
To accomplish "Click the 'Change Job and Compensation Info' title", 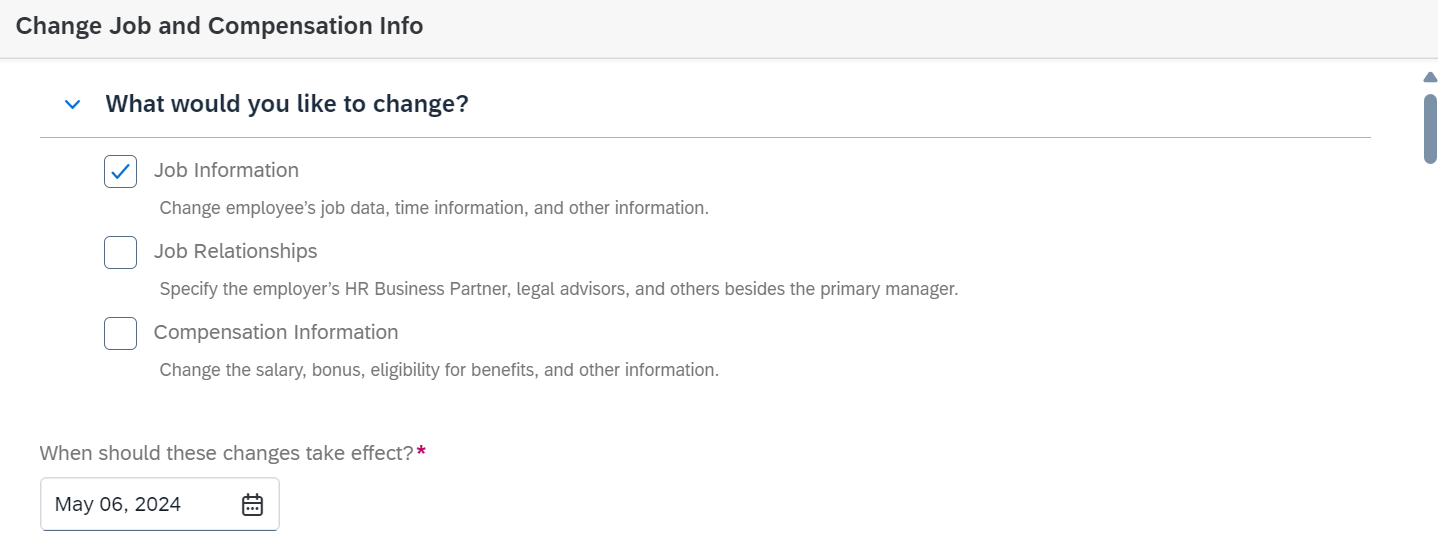I will (x=220, y=26).
